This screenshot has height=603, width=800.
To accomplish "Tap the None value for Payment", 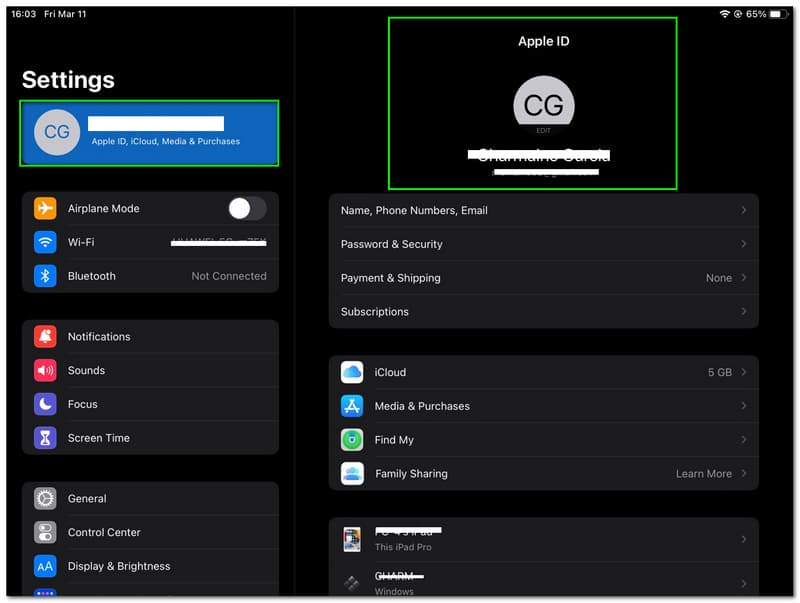I will tap(719, 278).
